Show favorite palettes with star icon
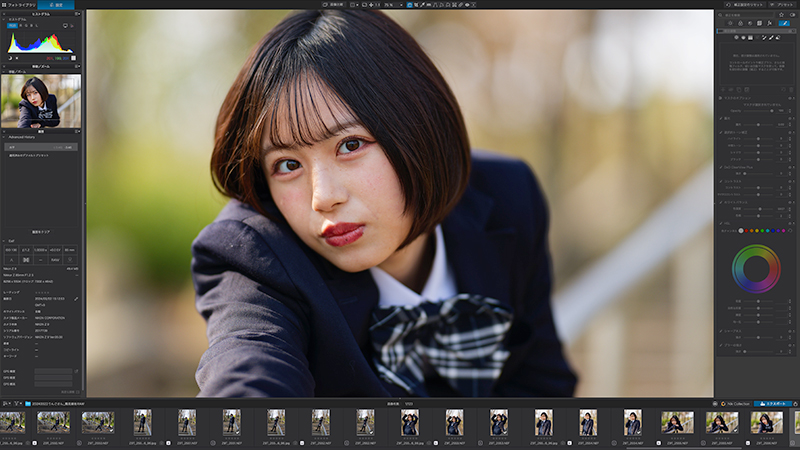The width and height of the screenshot is (800, 450). click(781, 15)
